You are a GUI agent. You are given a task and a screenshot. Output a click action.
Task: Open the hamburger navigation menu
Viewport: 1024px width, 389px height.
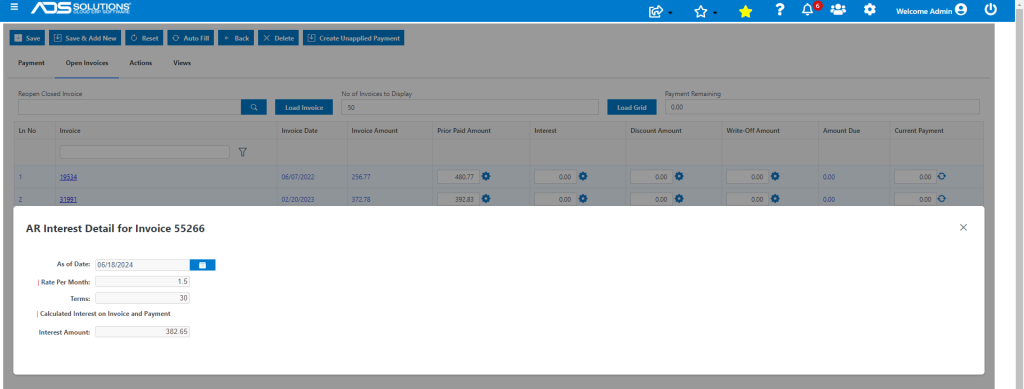(x=14, y=8)
